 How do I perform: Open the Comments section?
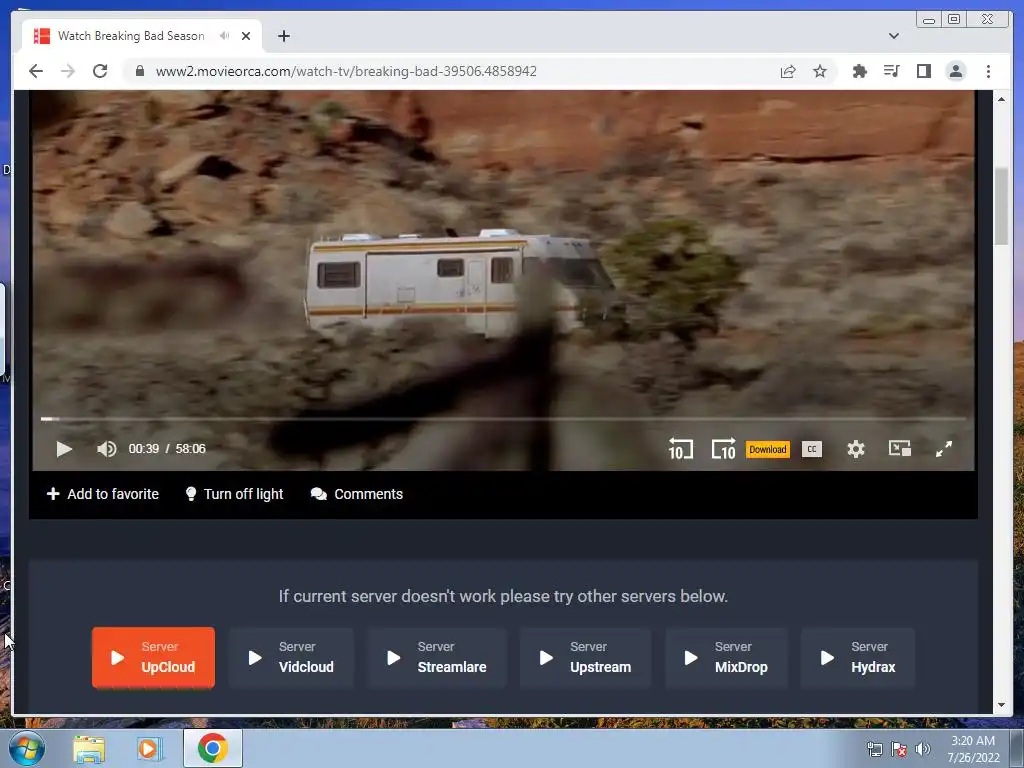coord(357,494)
